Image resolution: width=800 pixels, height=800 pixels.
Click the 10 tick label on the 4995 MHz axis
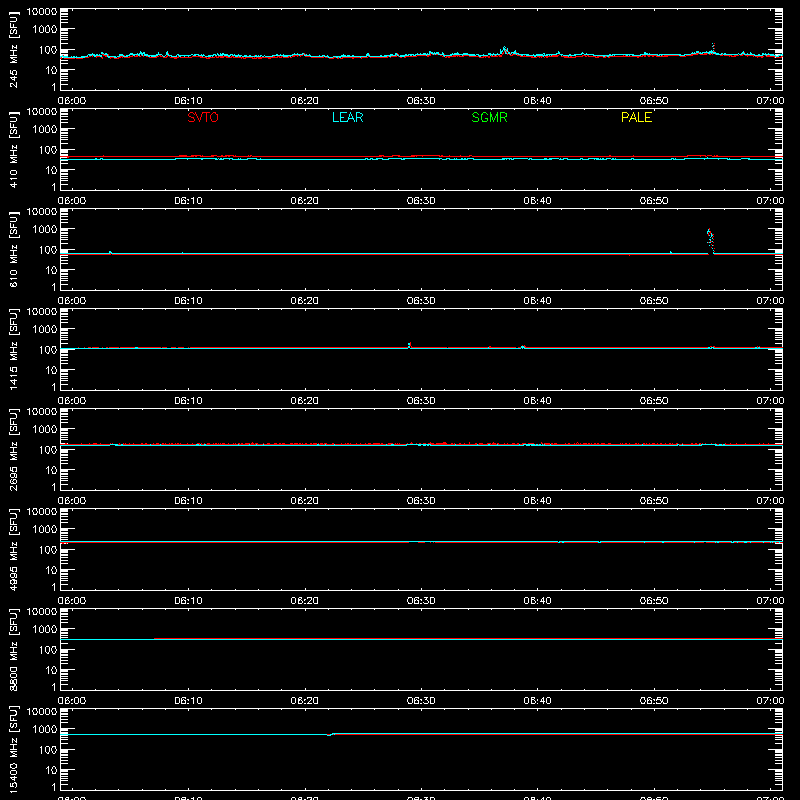(x=51, y=570)
